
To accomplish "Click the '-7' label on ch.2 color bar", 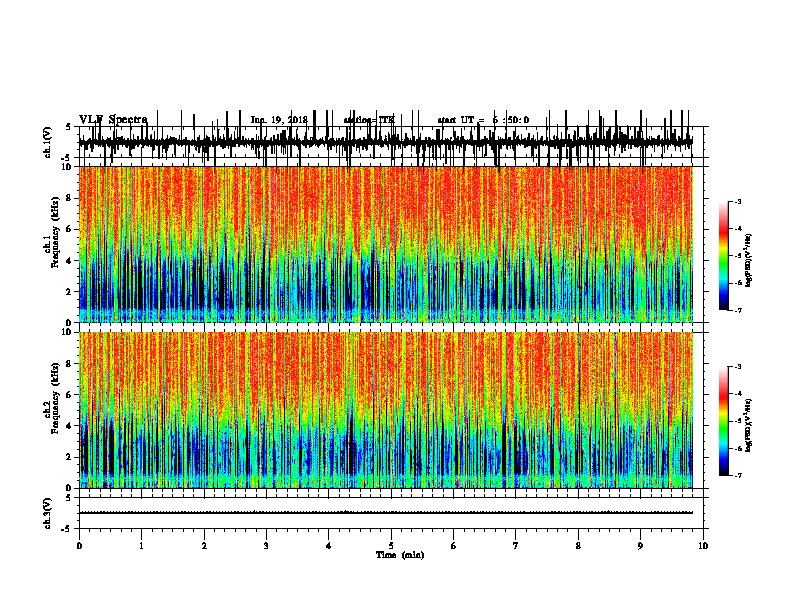I will coord(738,476).
